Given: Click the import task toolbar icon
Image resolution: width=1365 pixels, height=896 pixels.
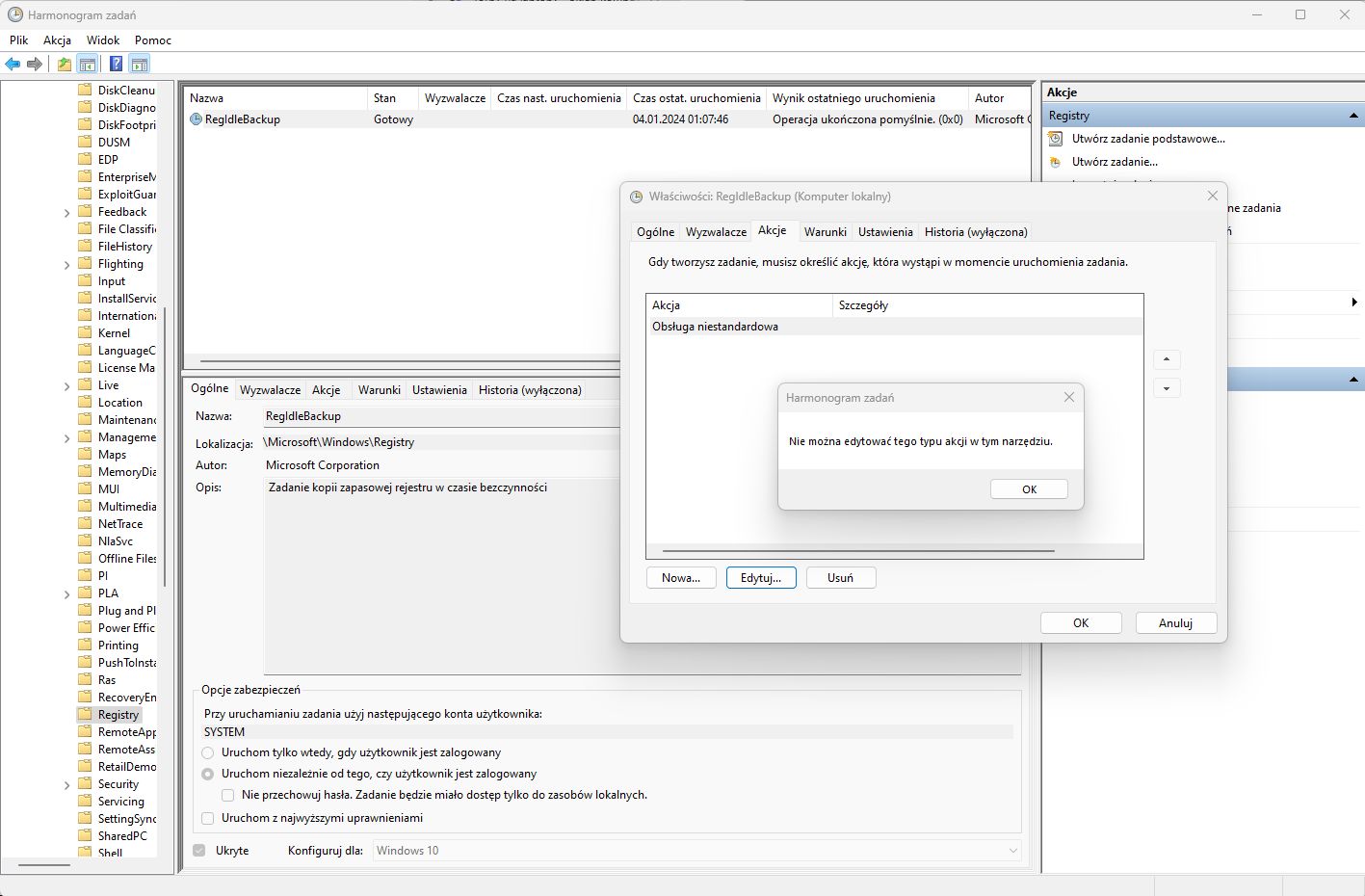Looking at the screenshot, I should point(62,64).
